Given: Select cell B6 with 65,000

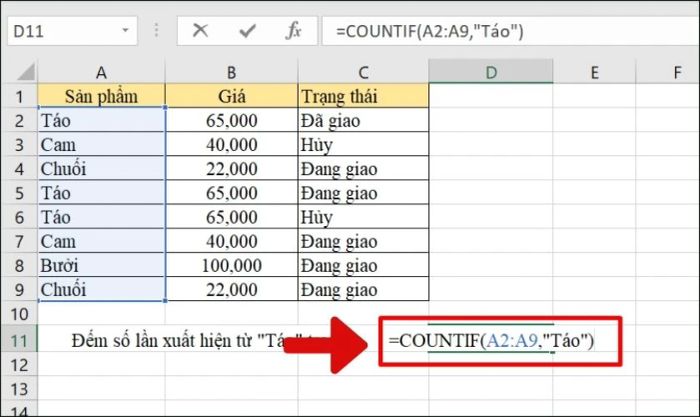Looking at the screenshot, I should point(231,217).
